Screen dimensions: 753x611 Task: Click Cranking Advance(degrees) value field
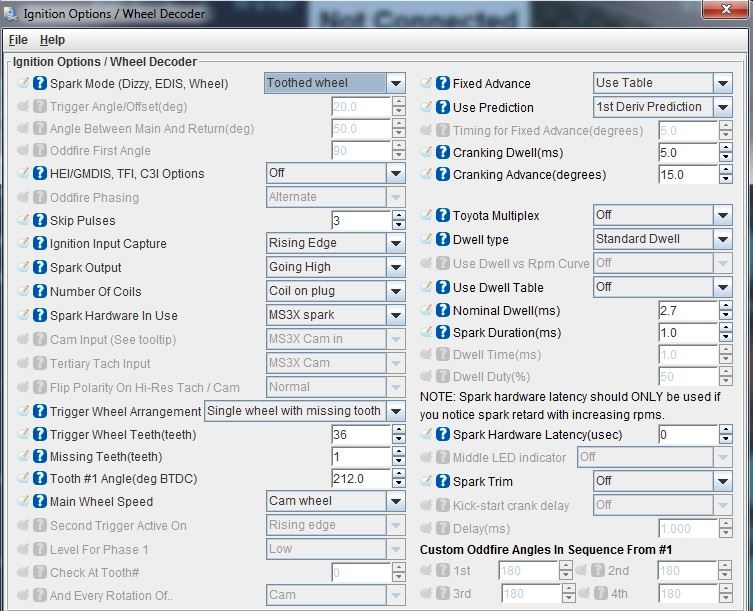tap(688, 174)
